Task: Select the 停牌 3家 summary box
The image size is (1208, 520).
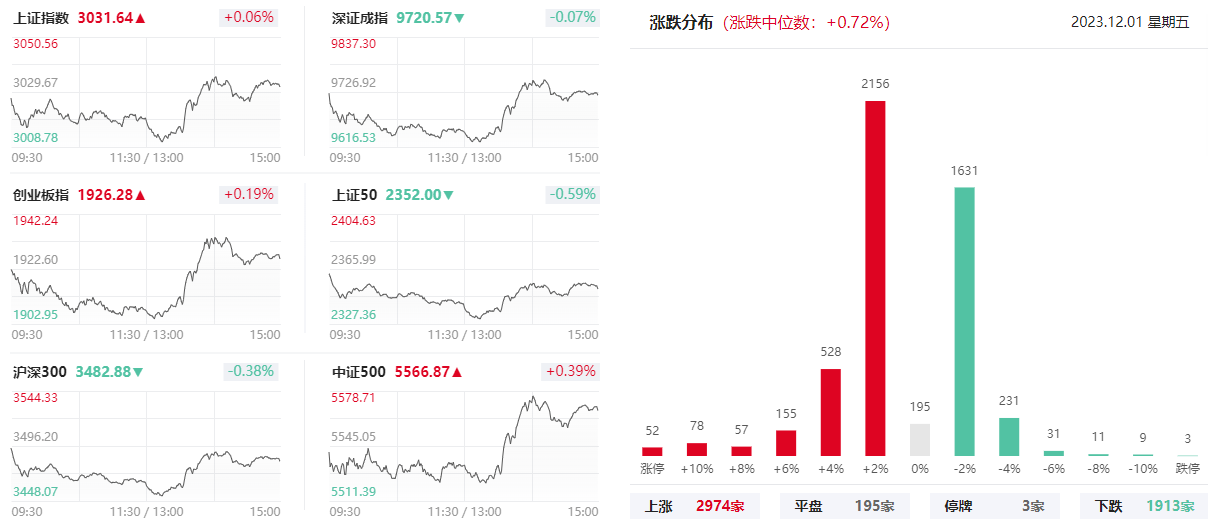Action: point(995,506)
